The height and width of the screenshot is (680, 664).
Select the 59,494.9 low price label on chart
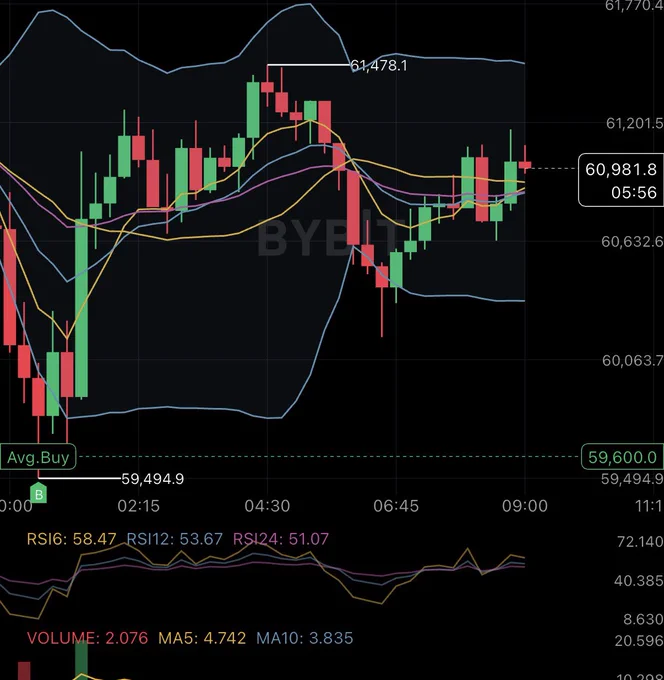tap(152, 479)
